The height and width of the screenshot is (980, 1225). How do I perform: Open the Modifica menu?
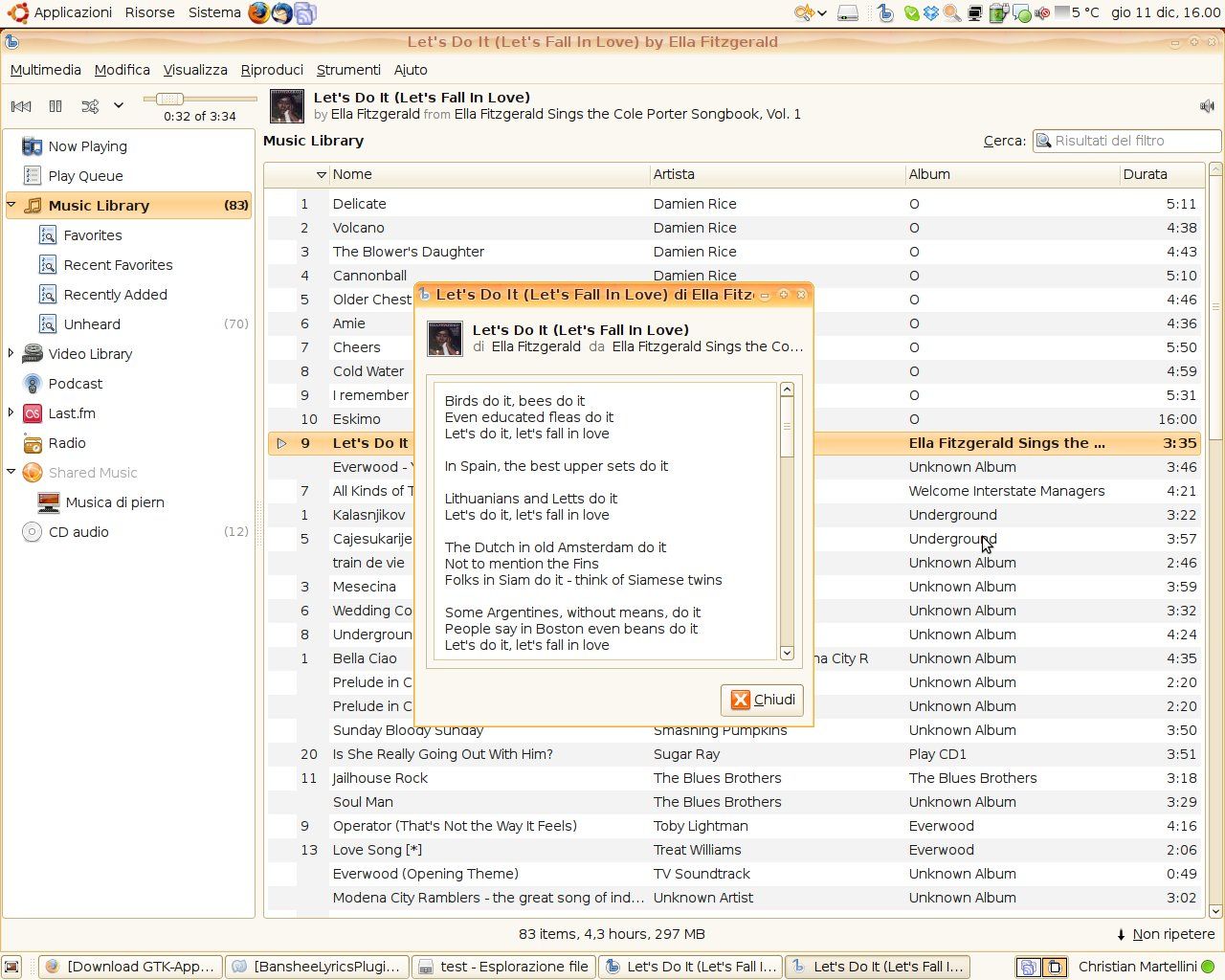pyautogui.click(x=122, y=70)
